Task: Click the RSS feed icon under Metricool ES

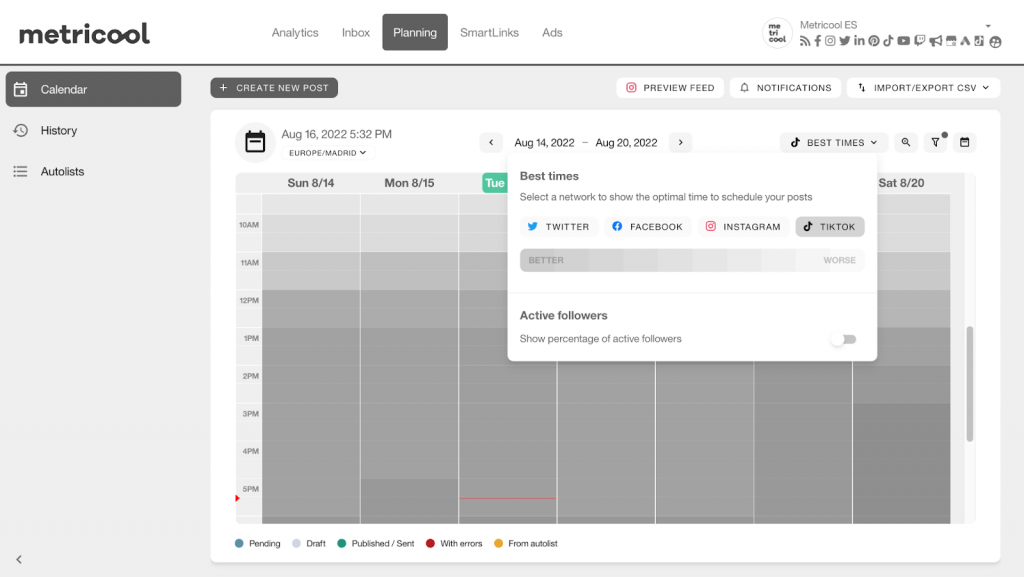Action: 805,41
